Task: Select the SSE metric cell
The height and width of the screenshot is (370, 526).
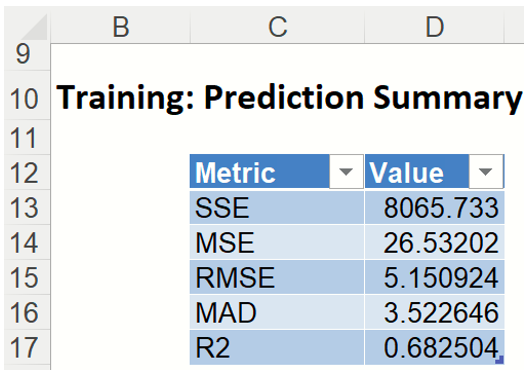Action: tap(277, 208)
